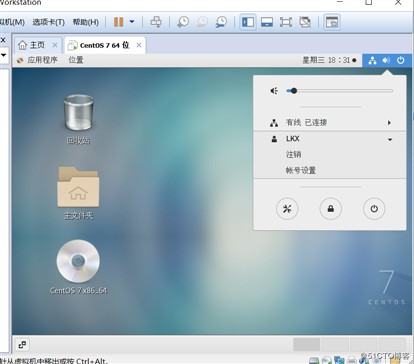Open the power options dropdown arrow

click(x=132, y=22)
